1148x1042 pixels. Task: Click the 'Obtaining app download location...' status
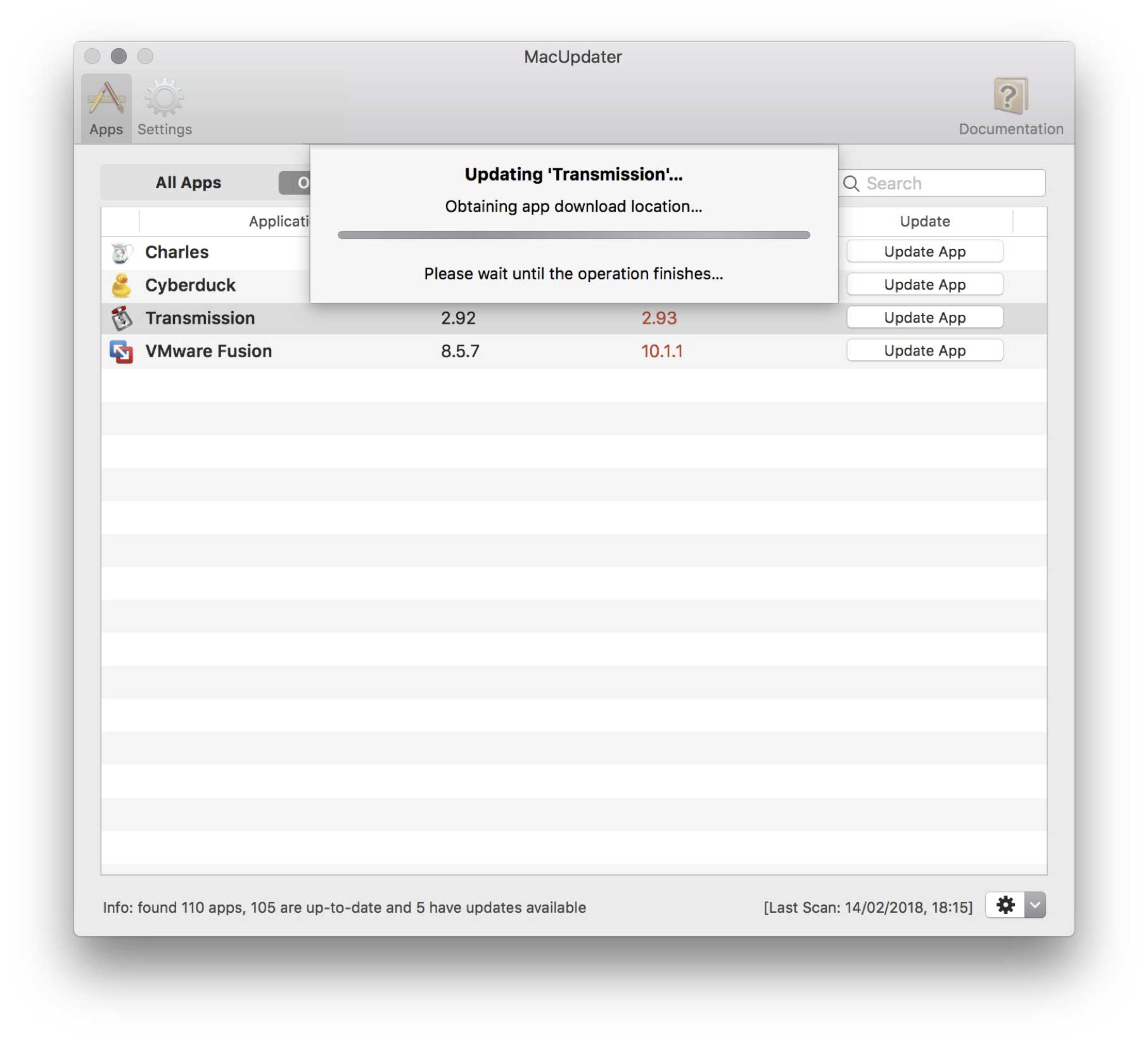[x=573, y=206]
